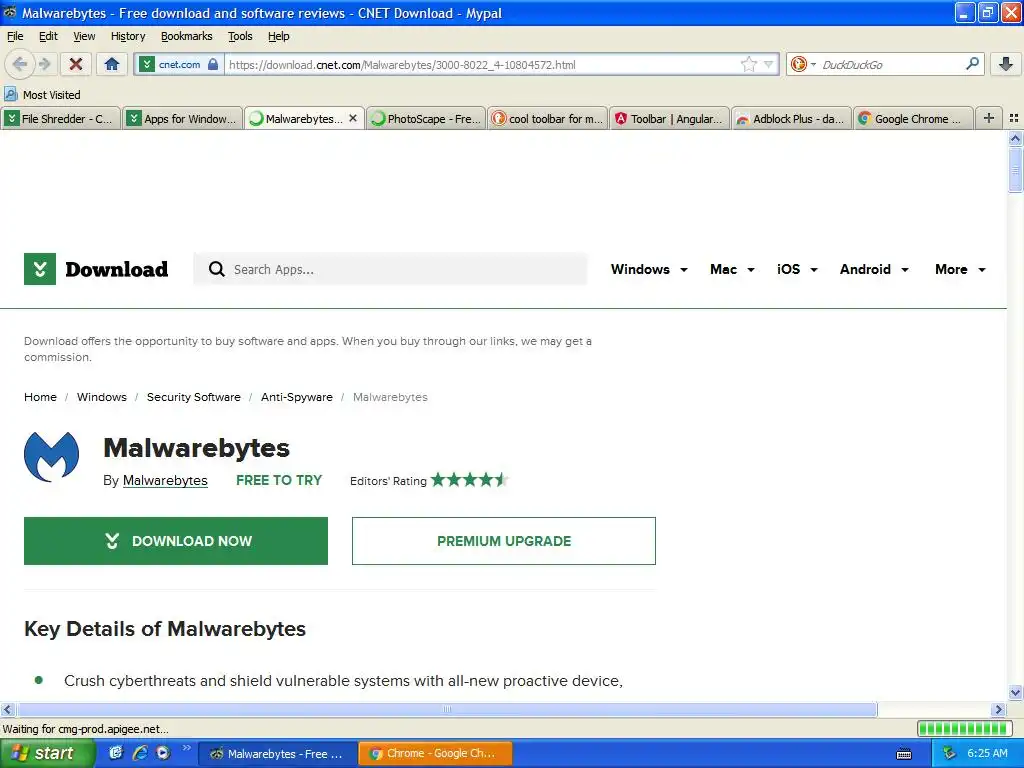Switch to the Apps for Windows tab
Viewport: 1024px width, 768px height.
(182, 118)
